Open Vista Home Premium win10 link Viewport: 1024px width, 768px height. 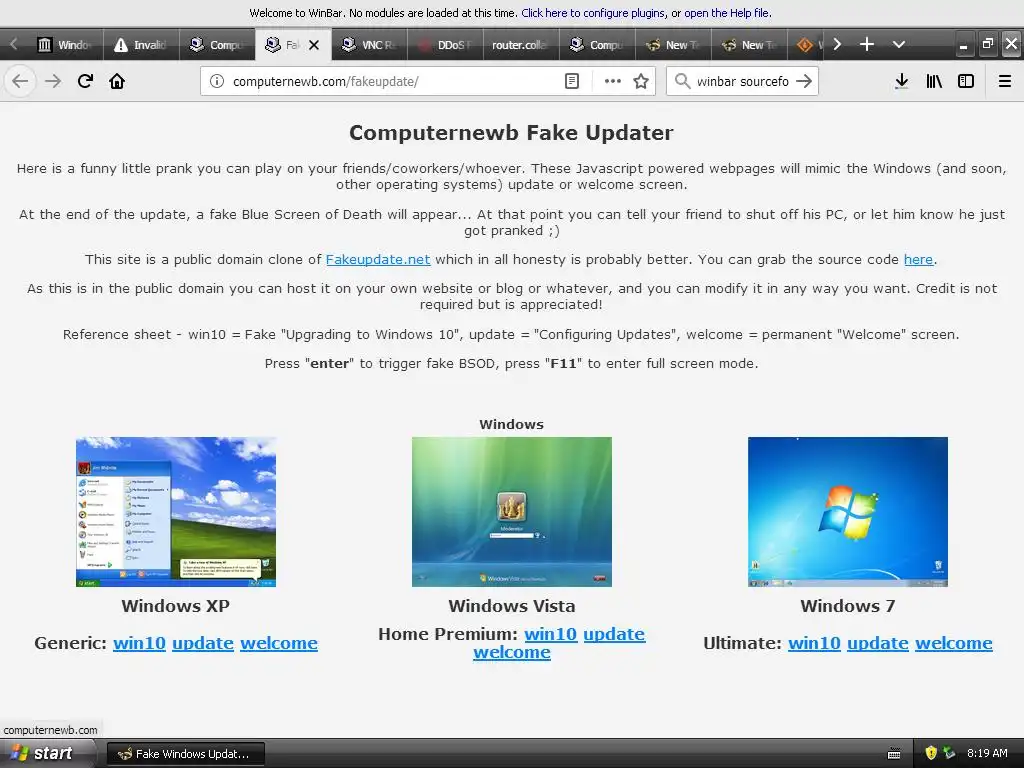point(551,634)
